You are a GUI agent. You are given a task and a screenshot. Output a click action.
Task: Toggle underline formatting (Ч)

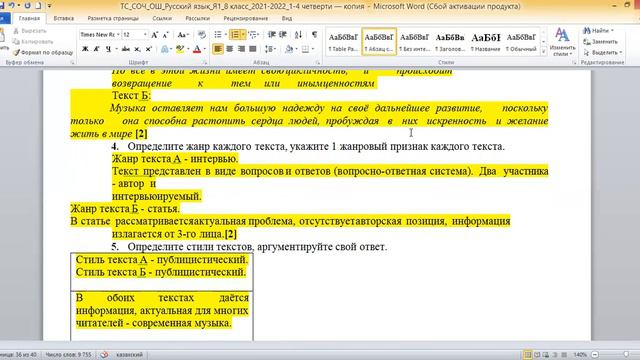tap(108, 49)
